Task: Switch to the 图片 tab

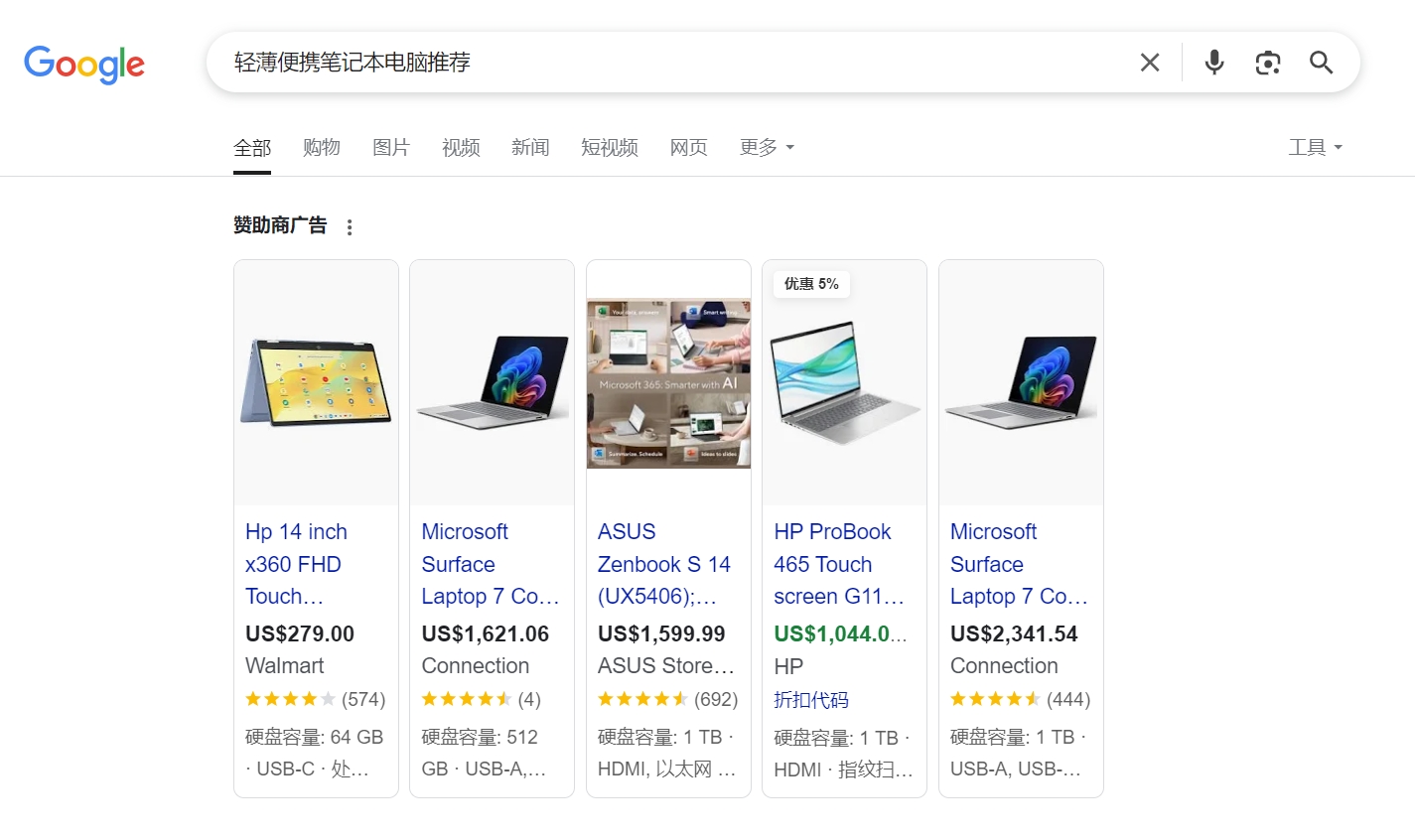Action: tap(391, 148)
